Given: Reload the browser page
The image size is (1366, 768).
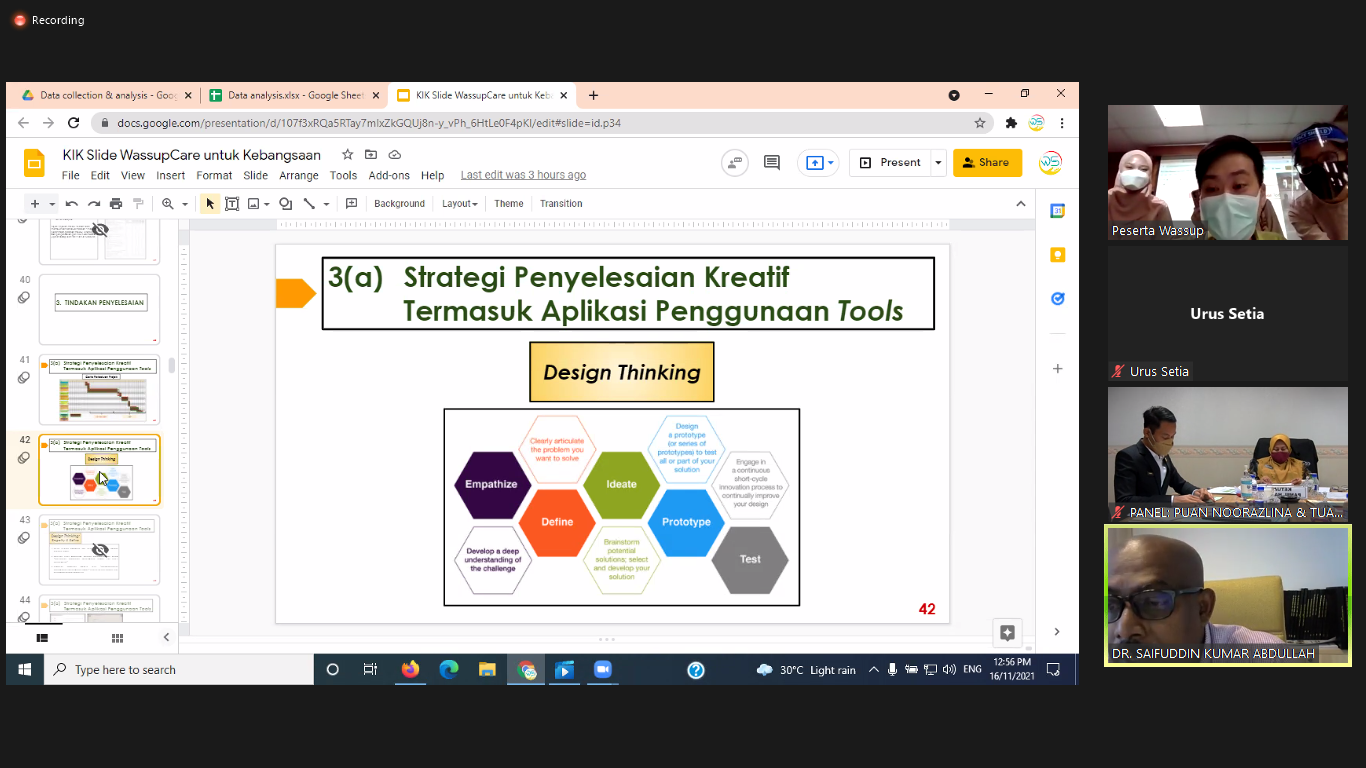Looking at the screenshot, I should pos(73,123).
